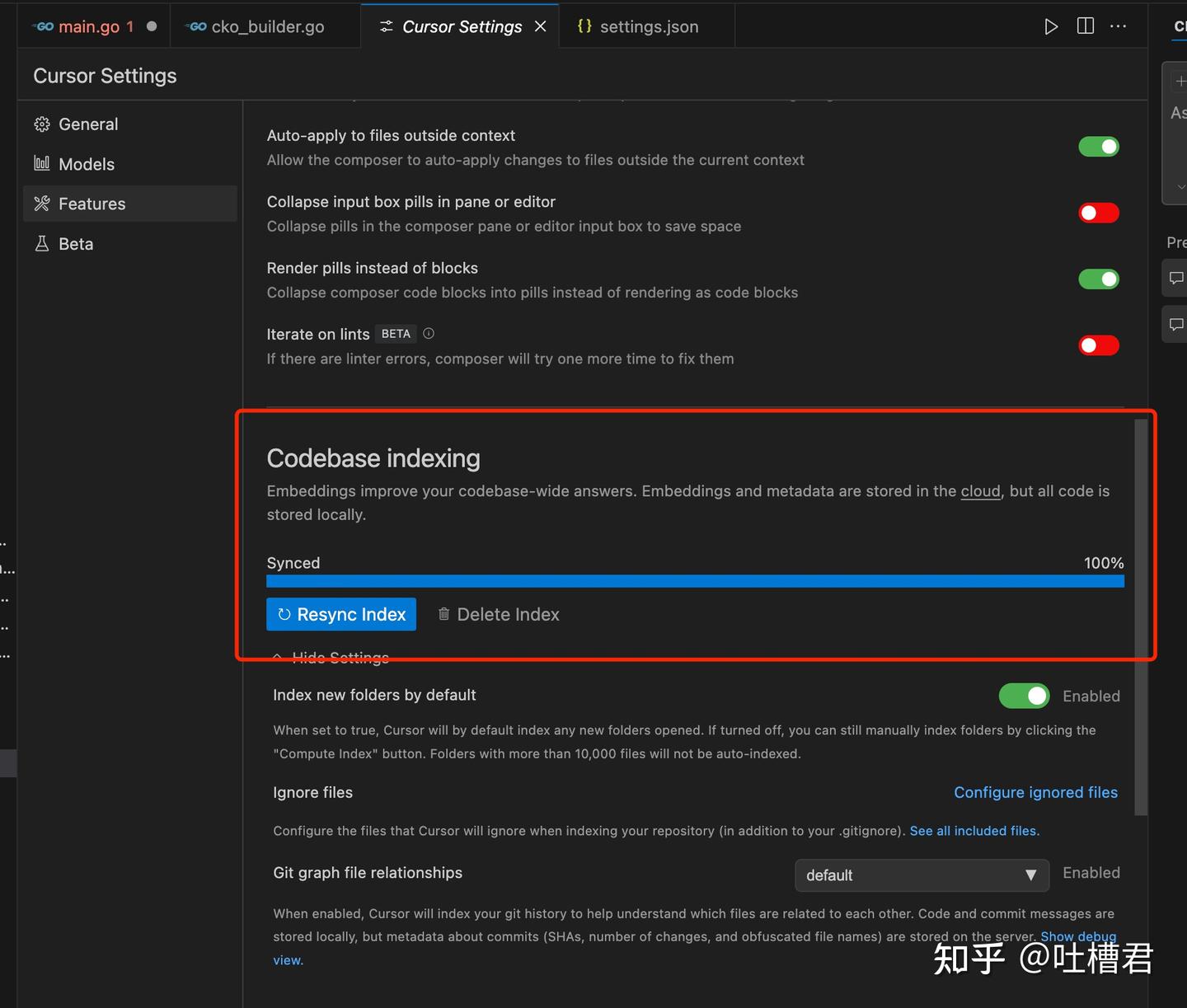Switch to the cko_builder.go tab
Image resolution: width=1187 pixels, height=1008 pixels.
pyautogui.click(x=265, y=26)
